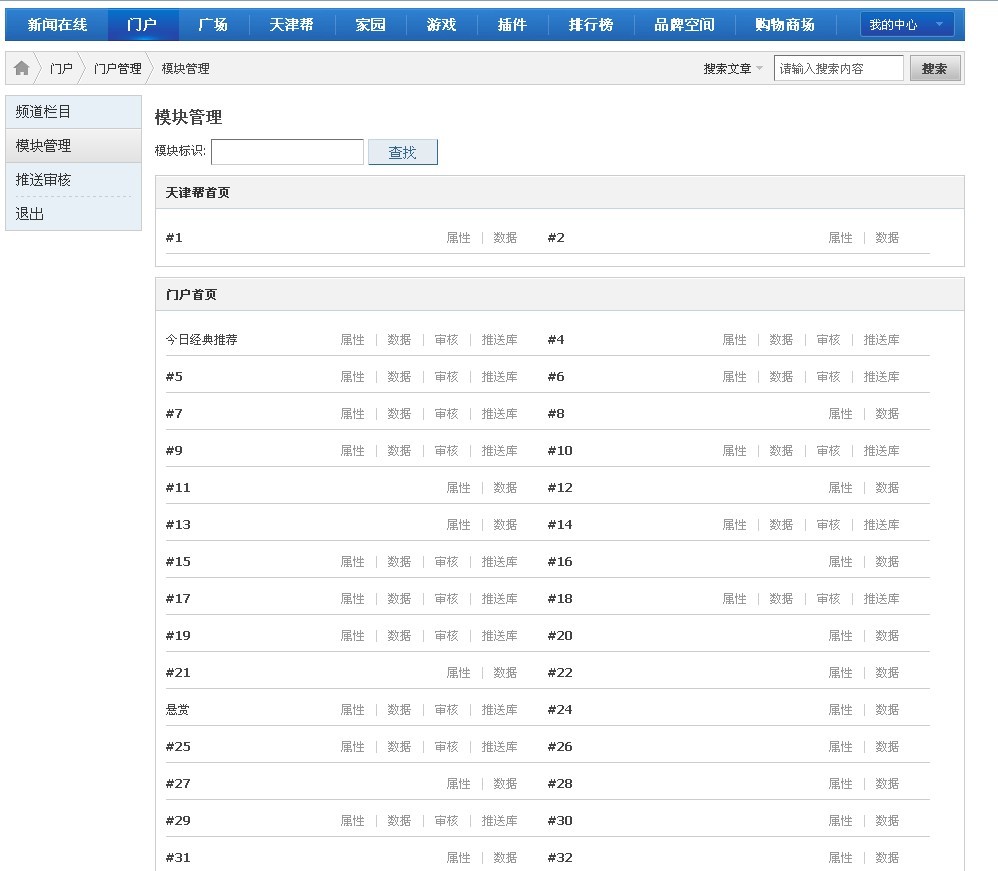998x871 pixels.
Task: Open 数据 for module #9
Action: [x=400, y=450]
